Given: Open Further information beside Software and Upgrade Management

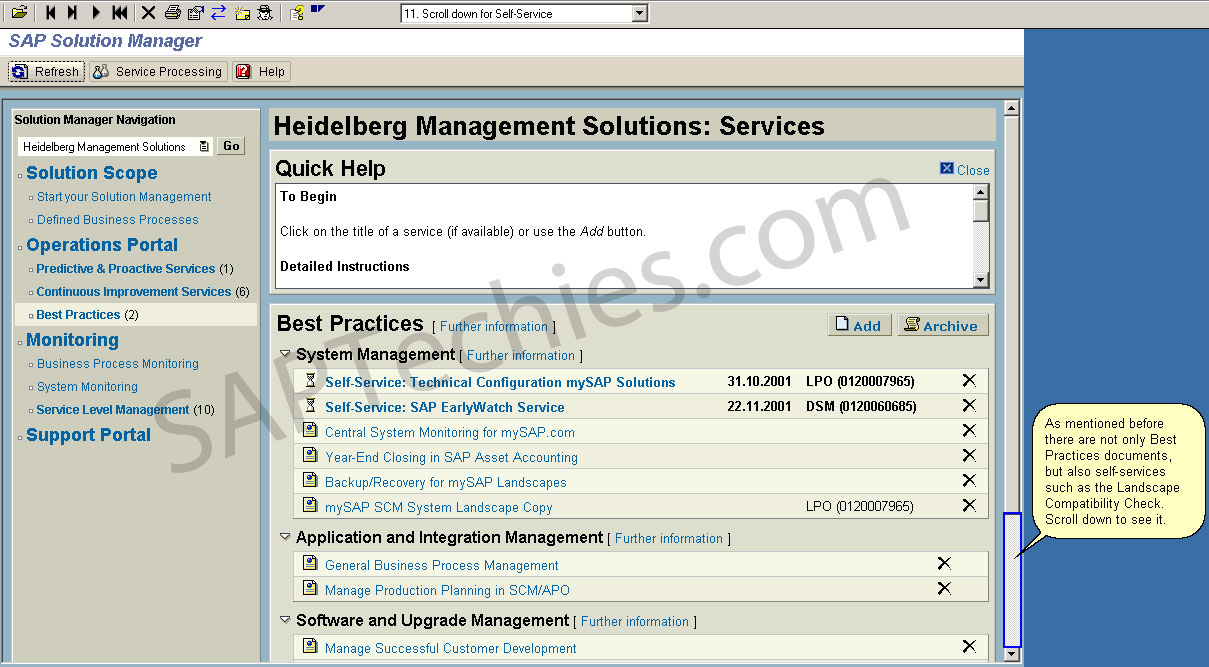Looking at the screenshot, I should coord(635,621).
